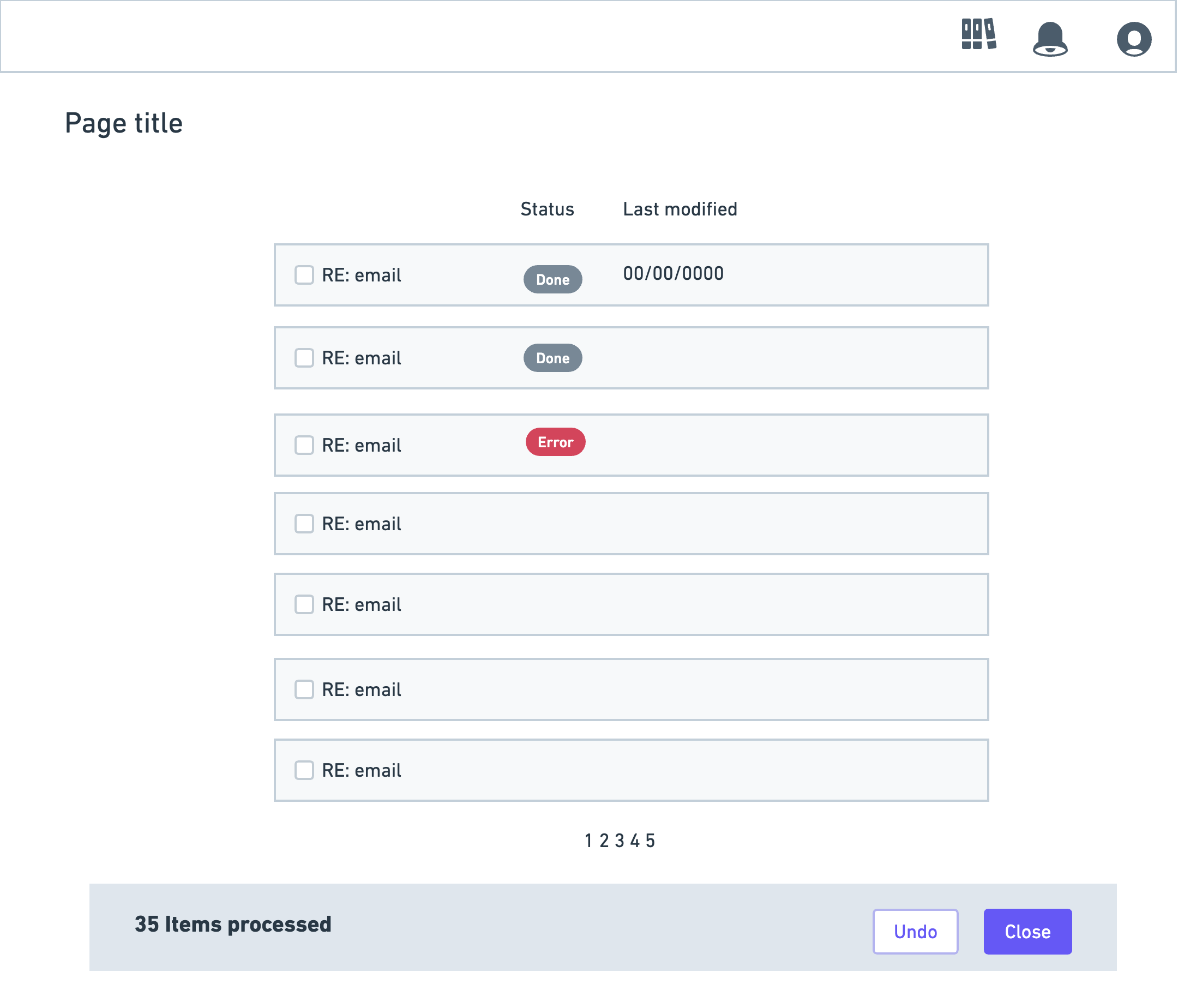Viewport: 1178px width, 1008px height.
Task: Check the fourth RE: email checkbox
Action: (x=304, y=524)
